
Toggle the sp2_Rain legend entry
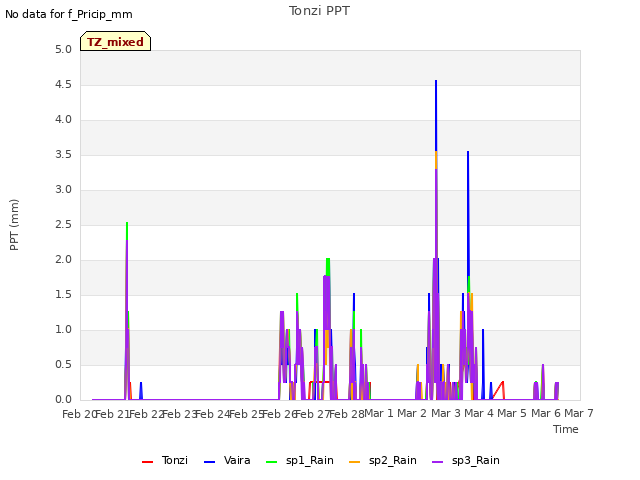pyautogui.click(x=383, y=460)
